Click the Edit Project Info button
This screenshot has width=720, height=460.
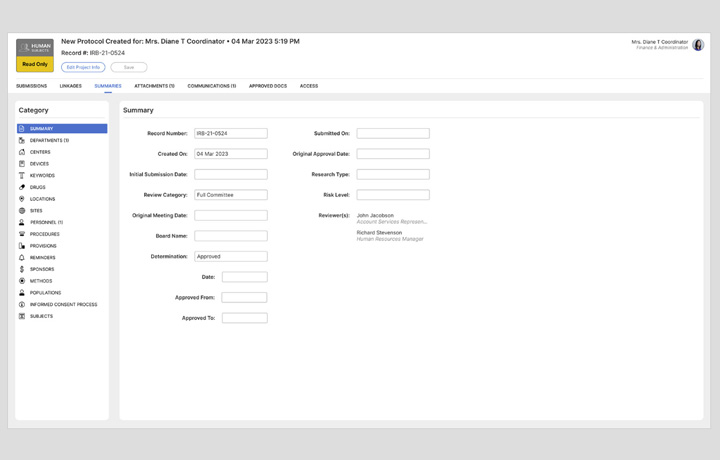tap(83, 67)
